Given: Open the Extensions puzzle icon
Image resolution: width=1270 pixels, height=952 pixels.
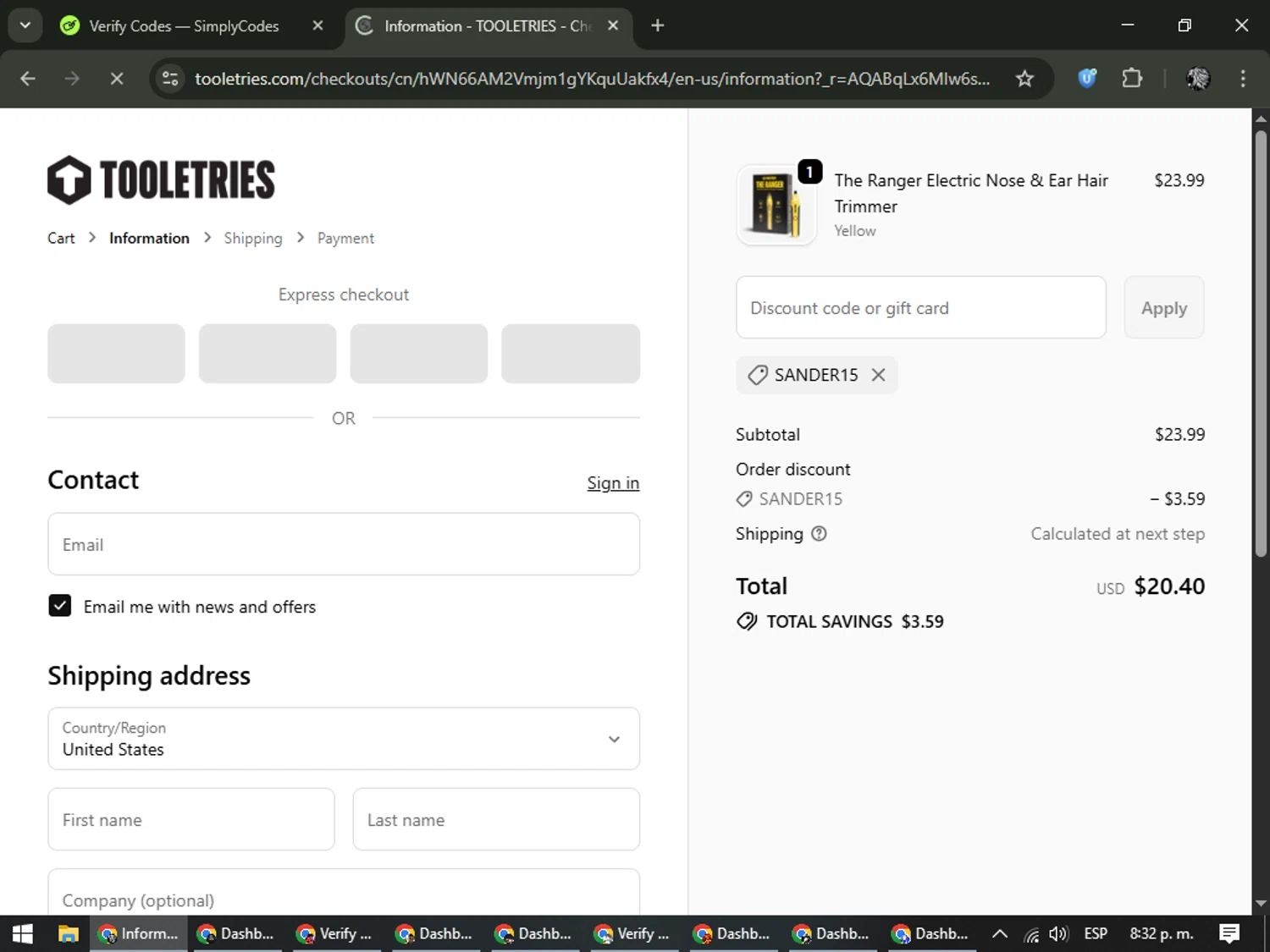Looking at the screenshot, I should pos(1132,79).
